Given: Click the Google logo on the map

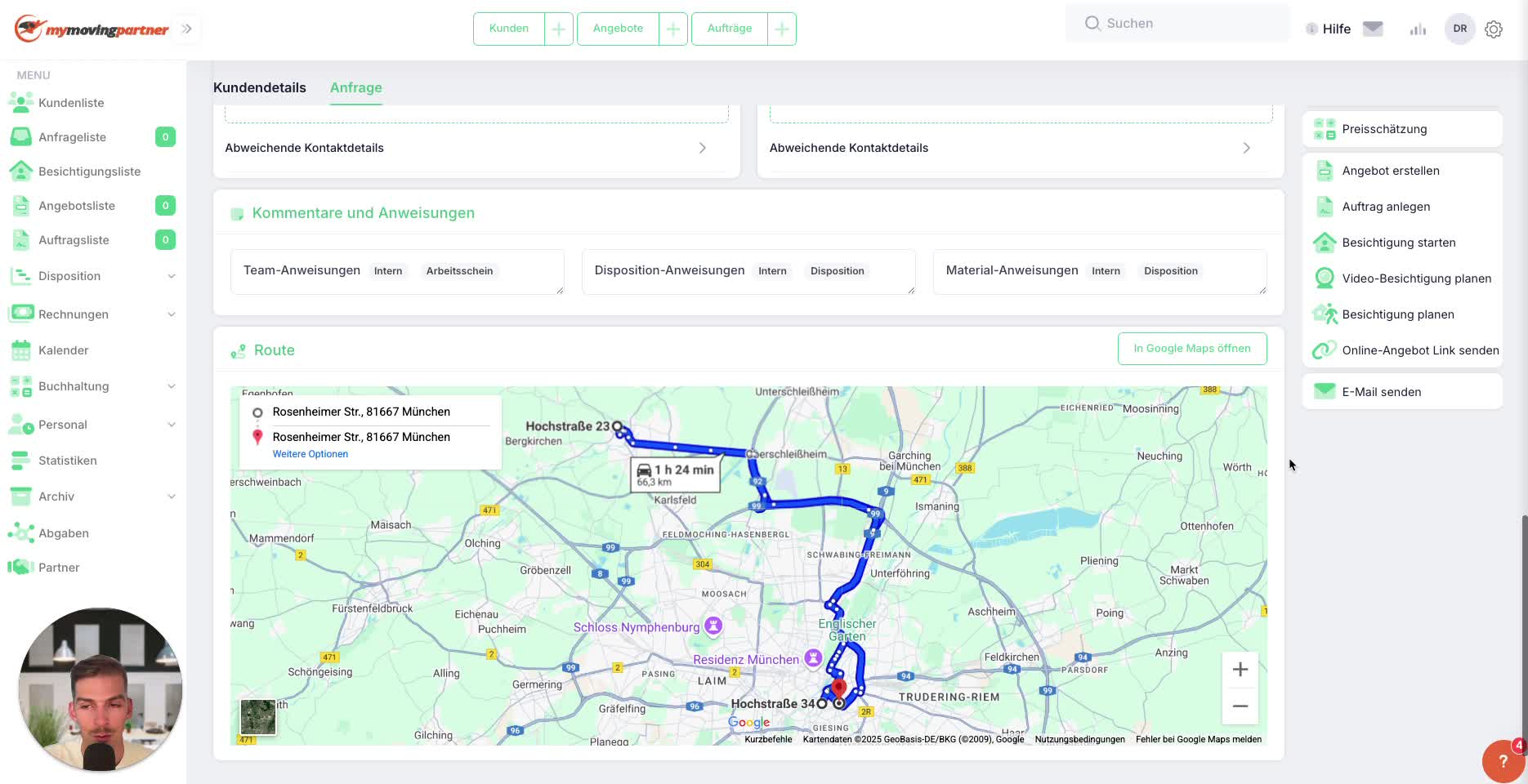Looking at the screenshot, I should click(x=749, y=723).
